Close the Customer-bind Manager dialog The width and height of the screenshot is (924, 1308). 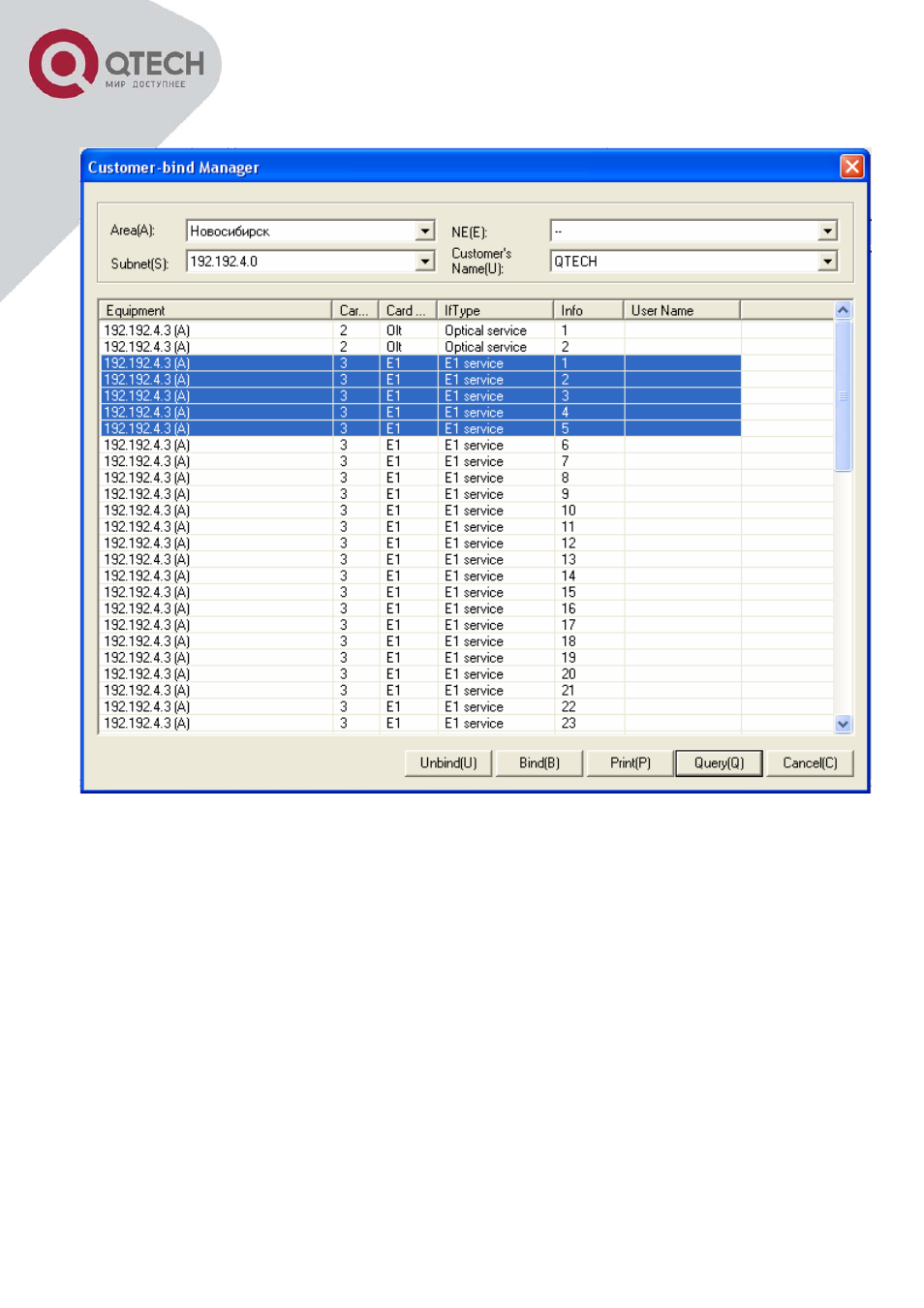(851, 167)
